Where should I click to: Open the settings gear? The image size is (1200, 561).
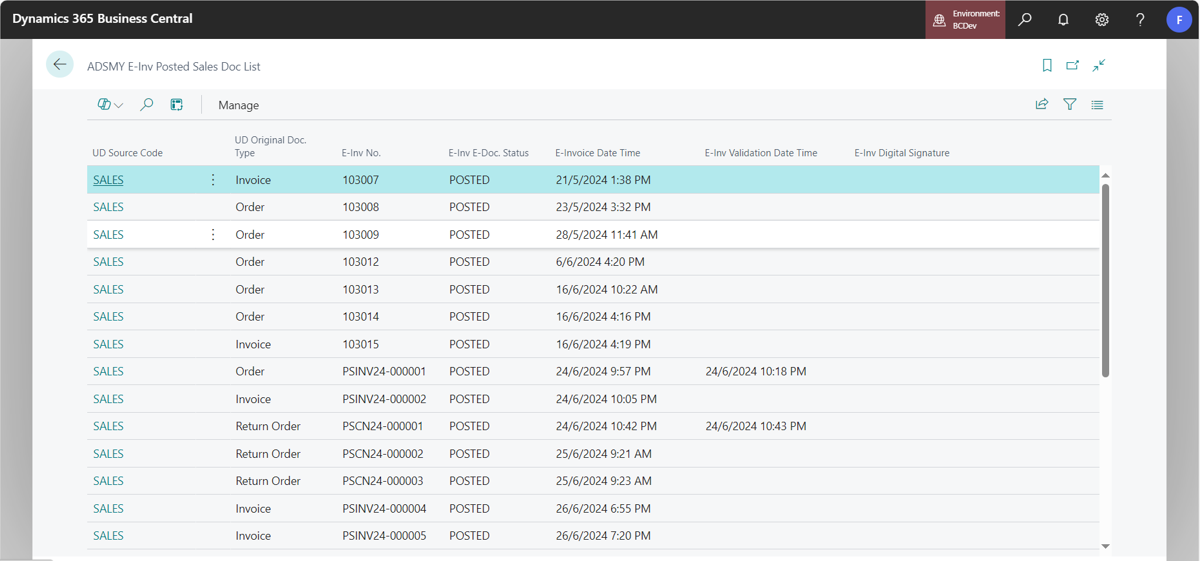pos(1102,19)
